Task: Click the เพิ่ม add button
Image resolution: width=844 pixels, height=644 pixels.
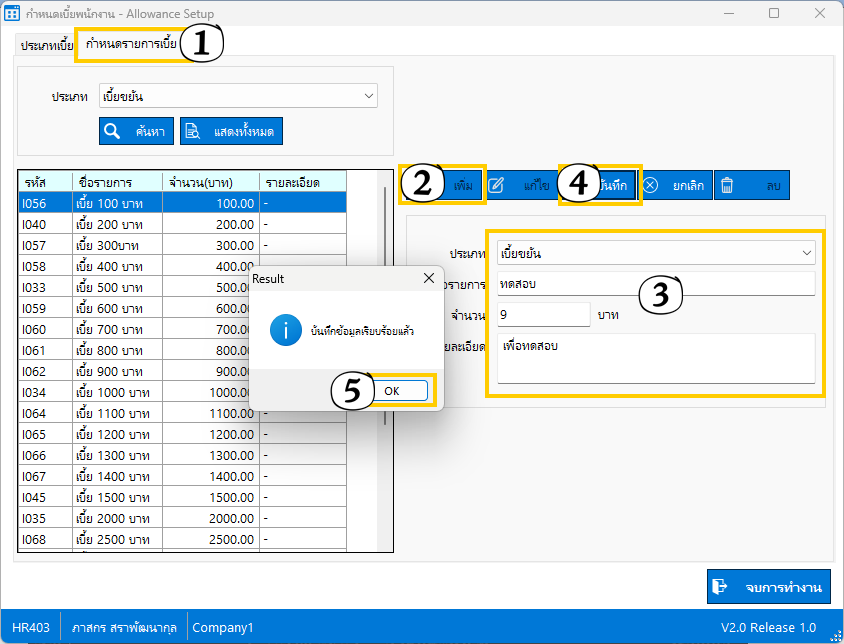Action: pos(463,185)
